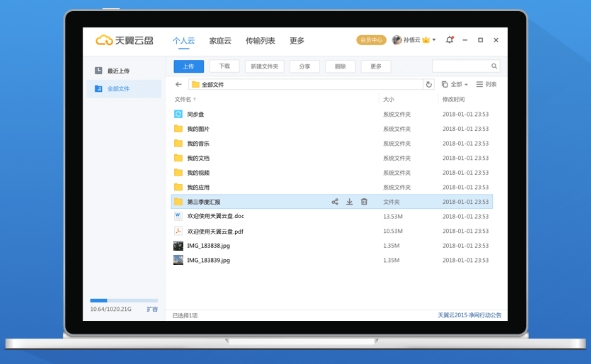Select the 同步盘 file name
Image resolution: width=591 pixels, height=364 pixels.
pos(196,114)
